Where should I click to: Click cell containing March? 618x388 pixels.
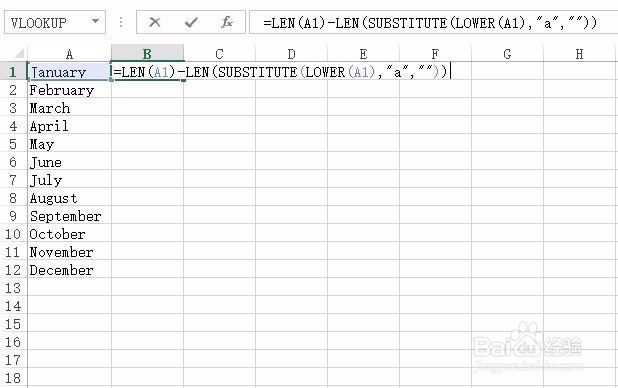click(x=69, y=108)
